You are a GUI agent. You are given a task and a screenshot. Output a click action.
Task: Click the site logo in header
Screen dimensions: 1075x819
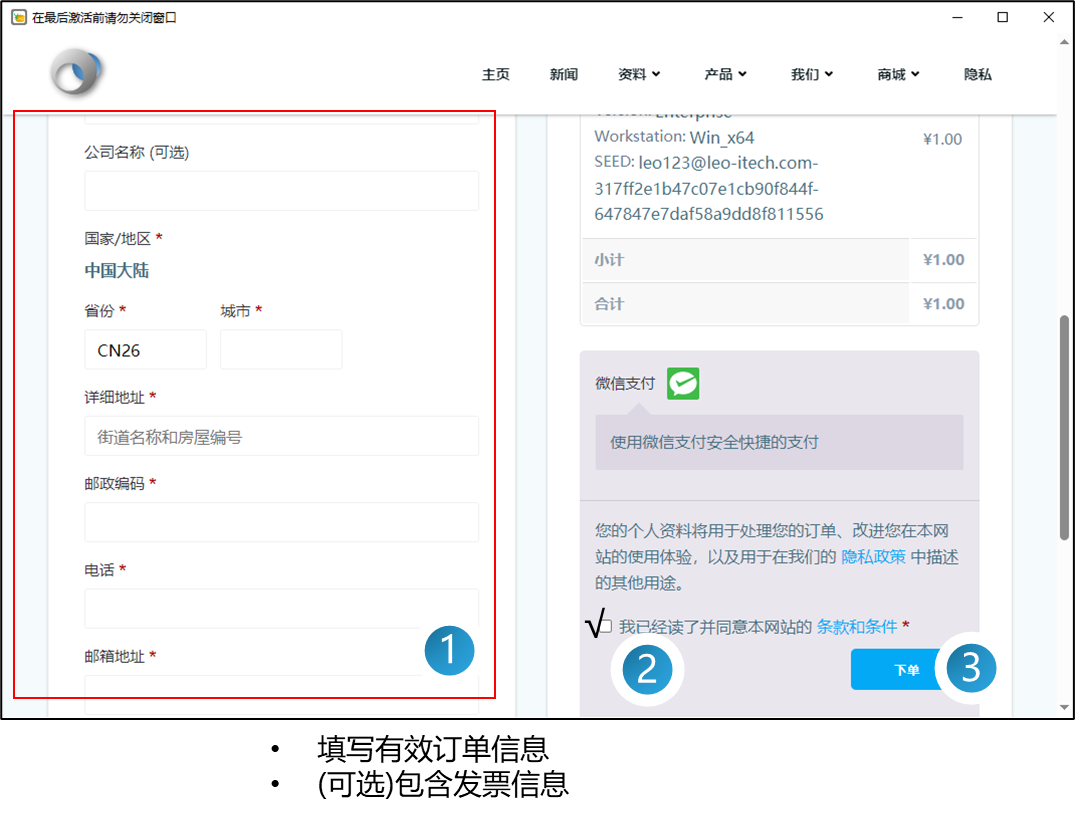77,74
